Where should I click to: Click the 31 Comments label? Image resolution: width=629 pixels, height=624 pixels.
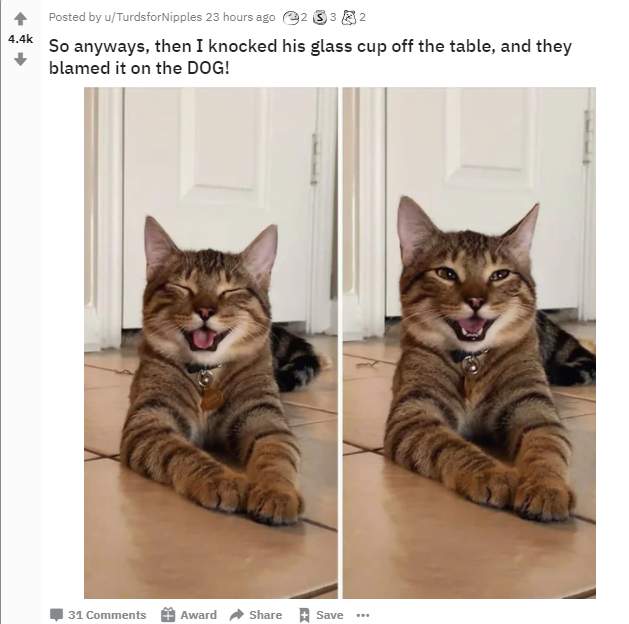pyautogui.click(x=107, y=615)
